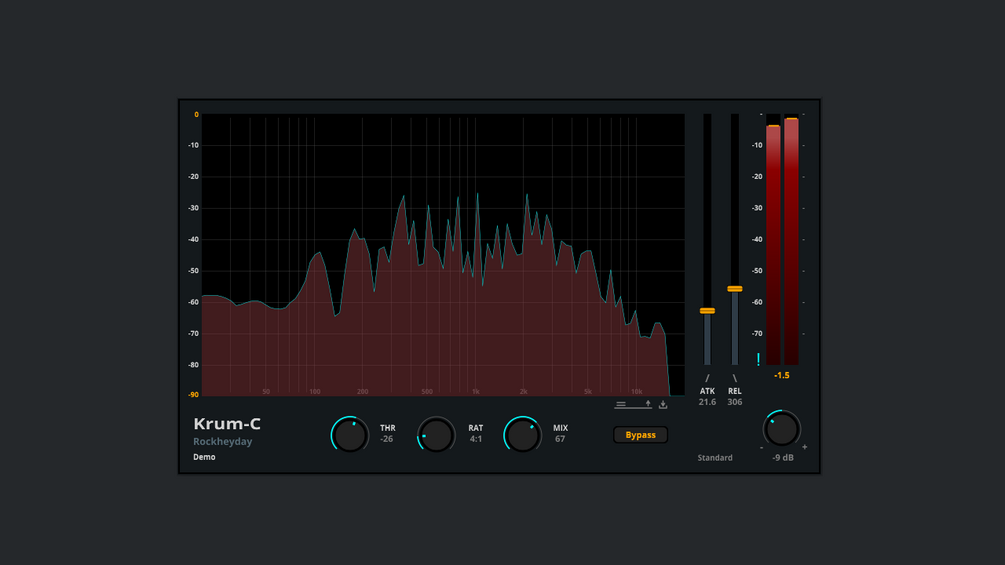
Task: Click the REL release slider handle
Action: point(735,289)
